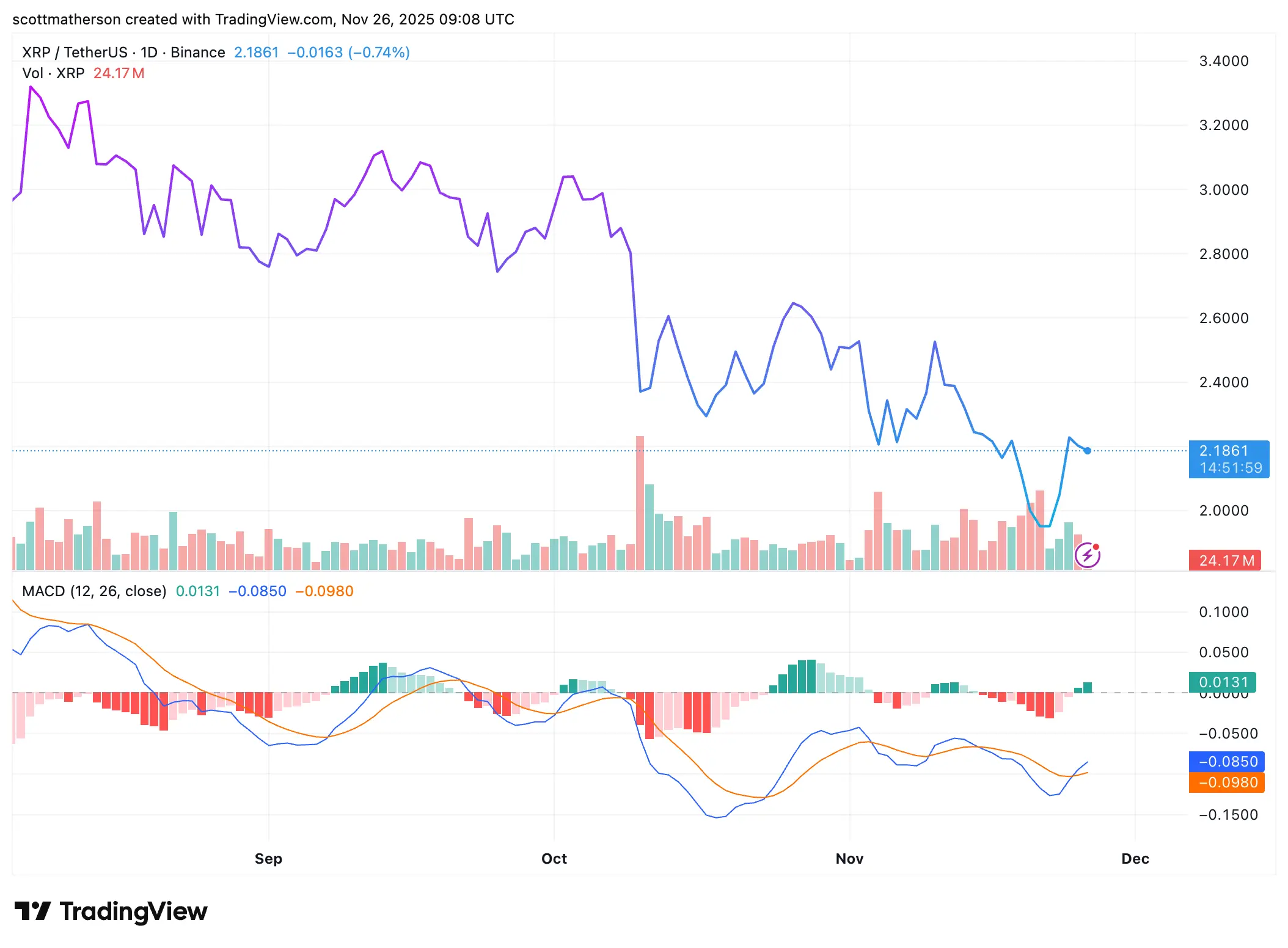The height and width of the screenshot is (948, 1288).
Task: Select the Nov label on the time axis
Action: [x=849, y=858]
